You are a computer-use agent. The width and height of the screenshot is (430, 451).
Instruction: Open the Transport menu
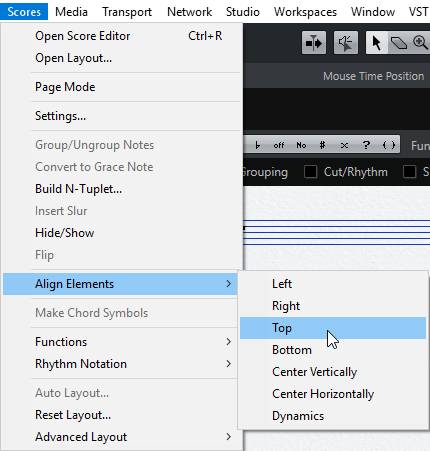(x=127, y=12)
